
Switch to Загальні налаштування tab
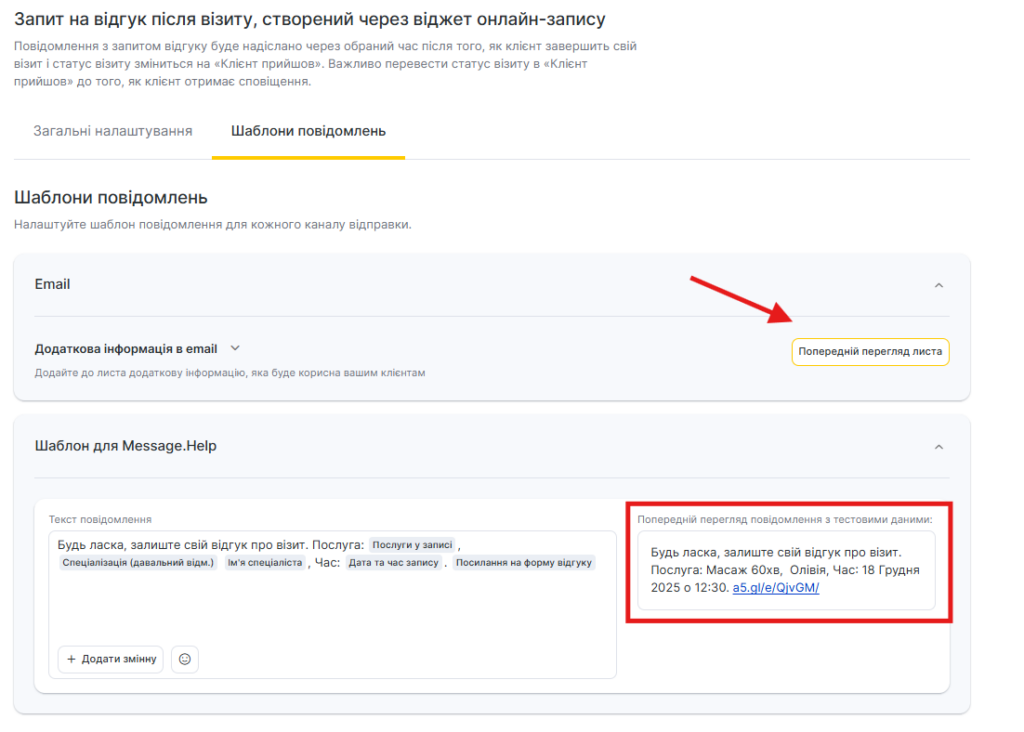click(113, 131)
